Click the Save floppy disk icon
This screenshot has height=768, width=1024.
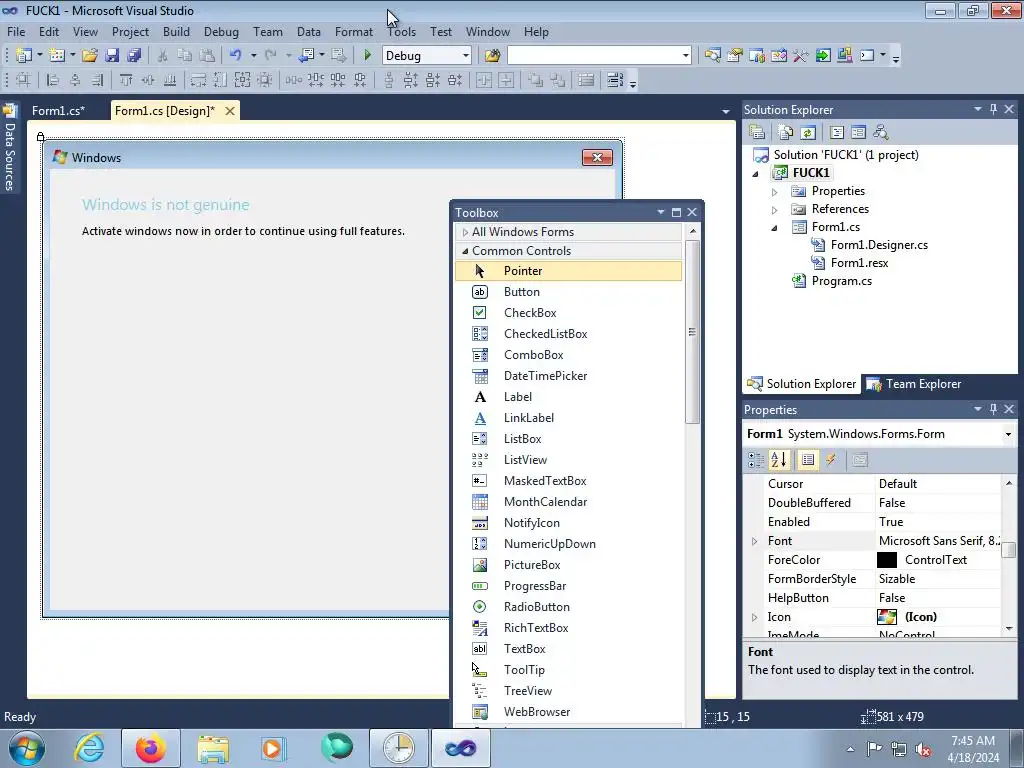(112, 56)
